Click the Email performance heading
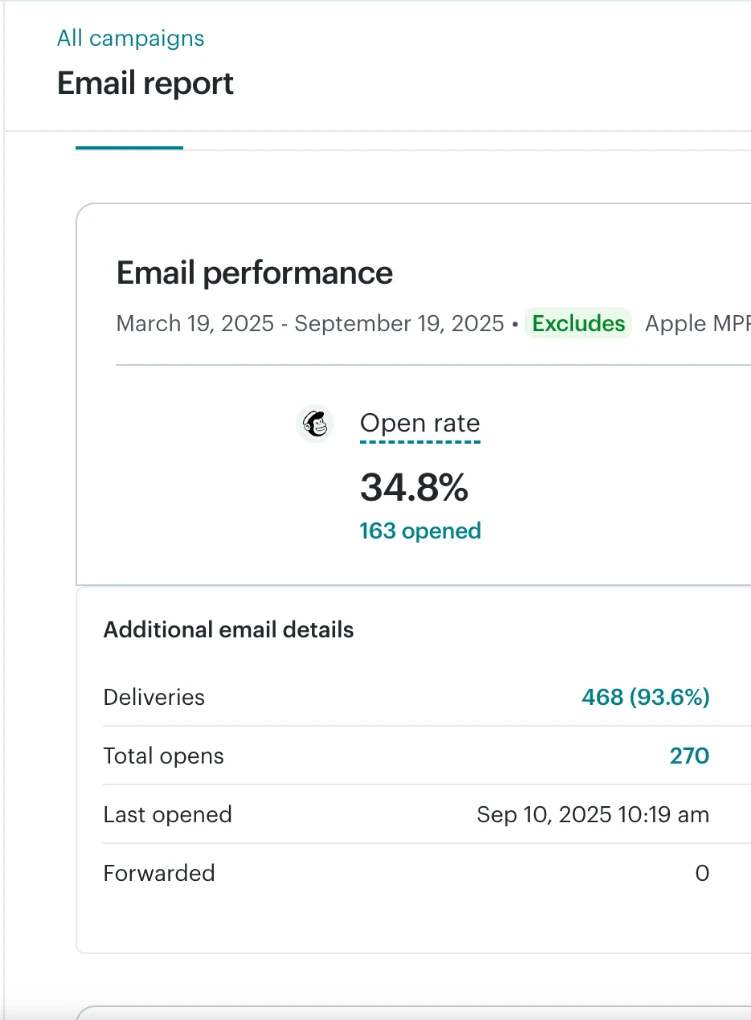751x1020 pixels. (254, 273)
